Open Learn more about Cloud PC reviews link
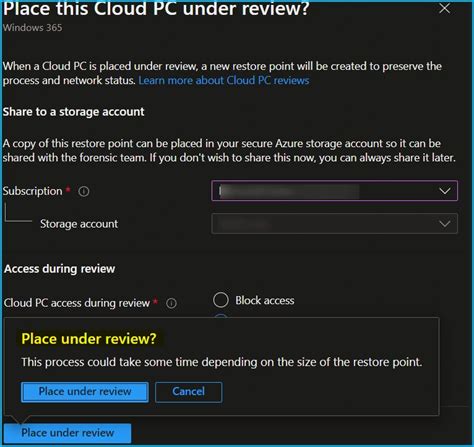 point(224,80)
